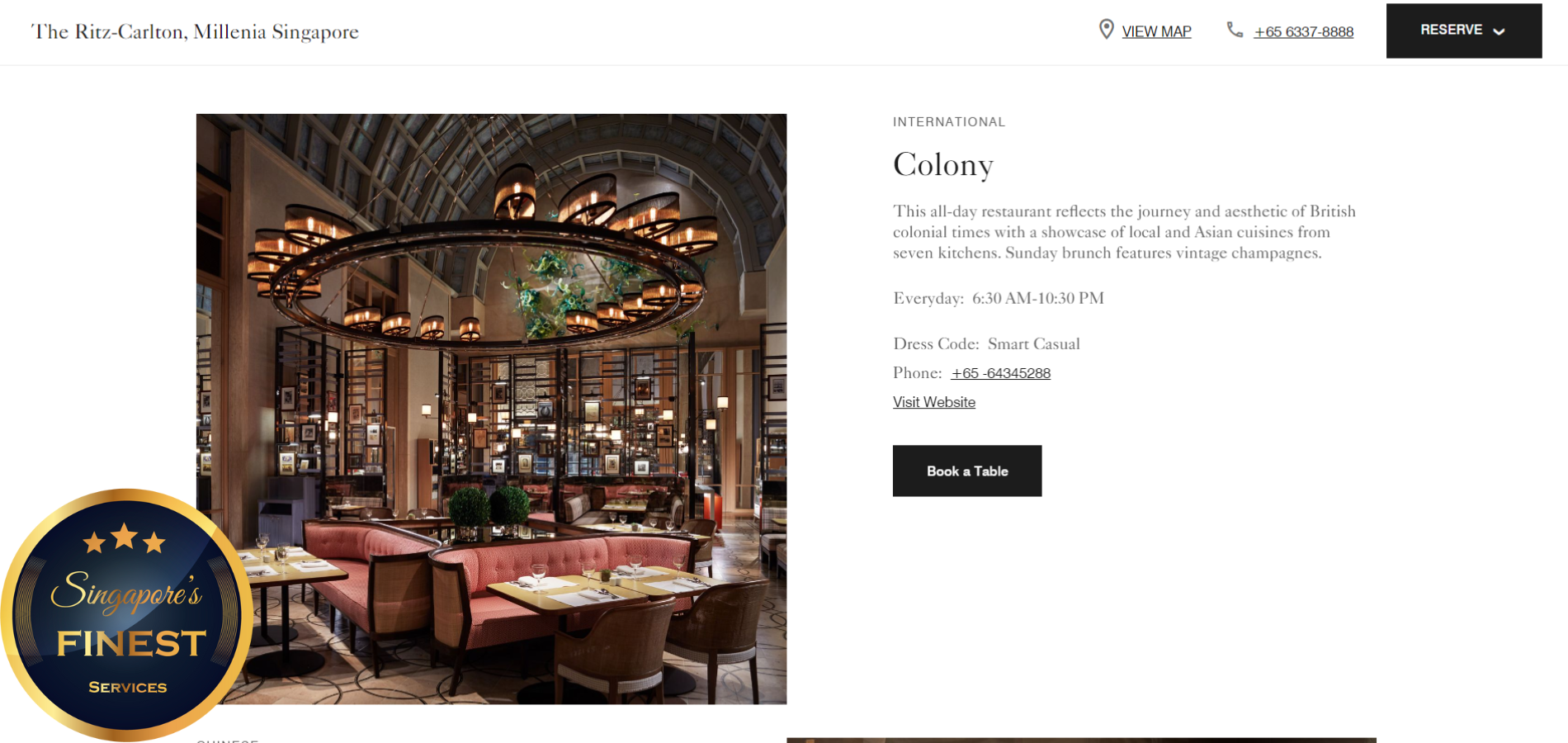Screen dimensions: 1568x743
Task: Call hotel number +65 6337-8888
Action: pos(1303,31)
